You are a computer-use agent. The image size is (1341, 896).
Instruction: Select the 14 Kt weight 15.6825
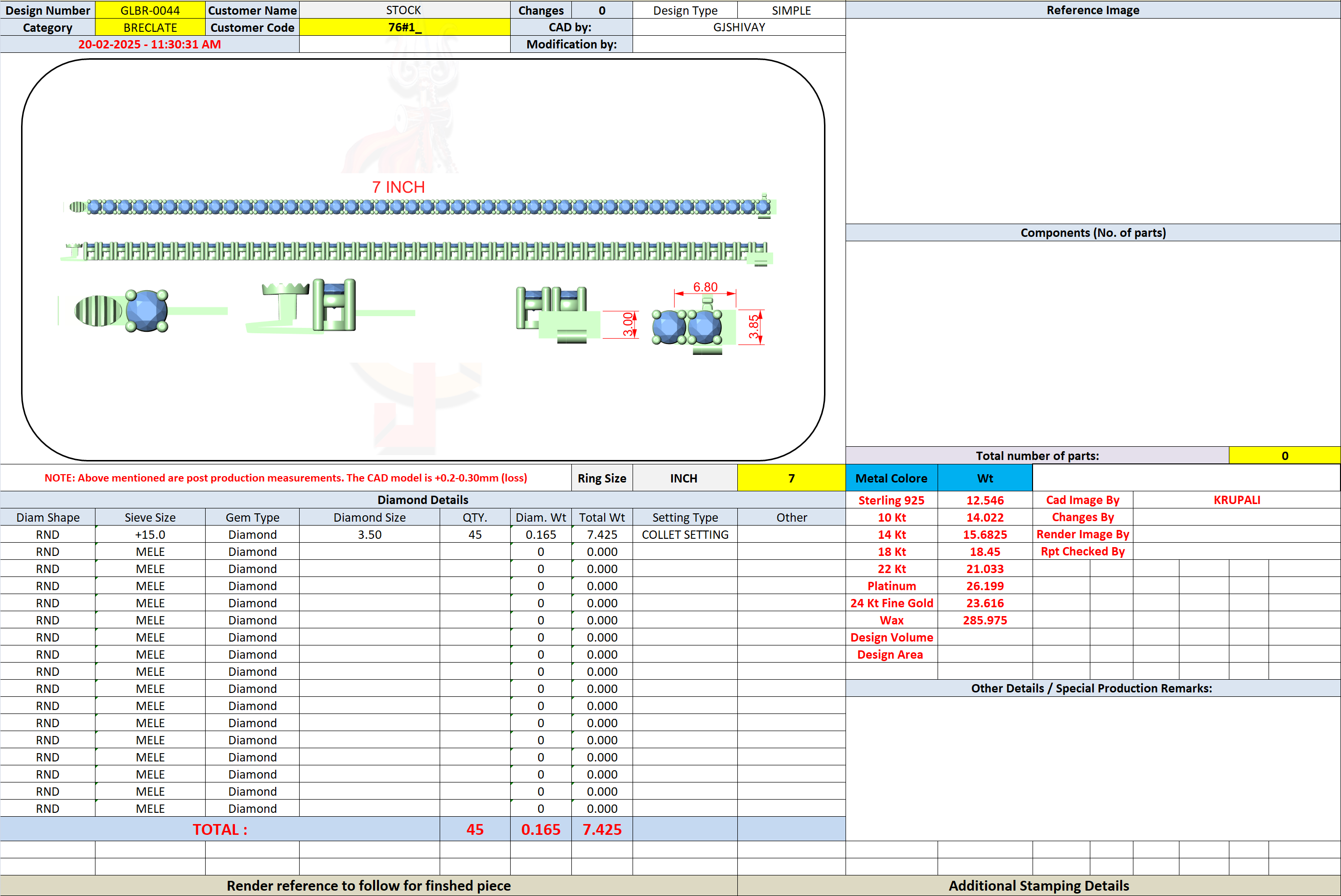pyautogui.click(x=985, y=534)
